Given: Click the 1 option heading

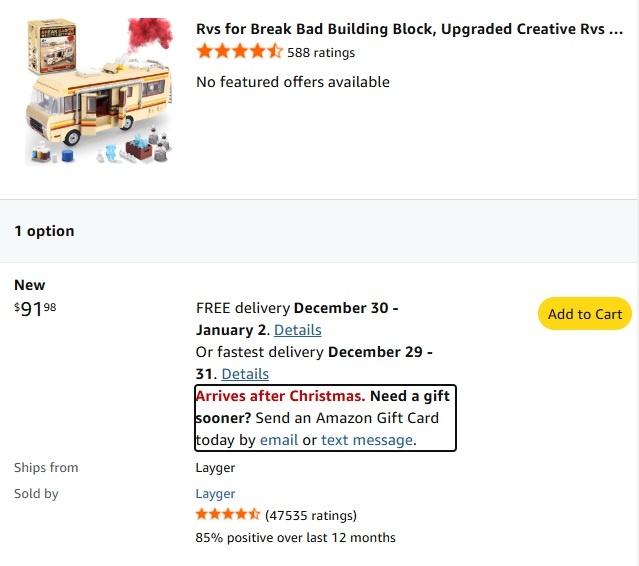Looking at the screenshot, I should [44, 231].
